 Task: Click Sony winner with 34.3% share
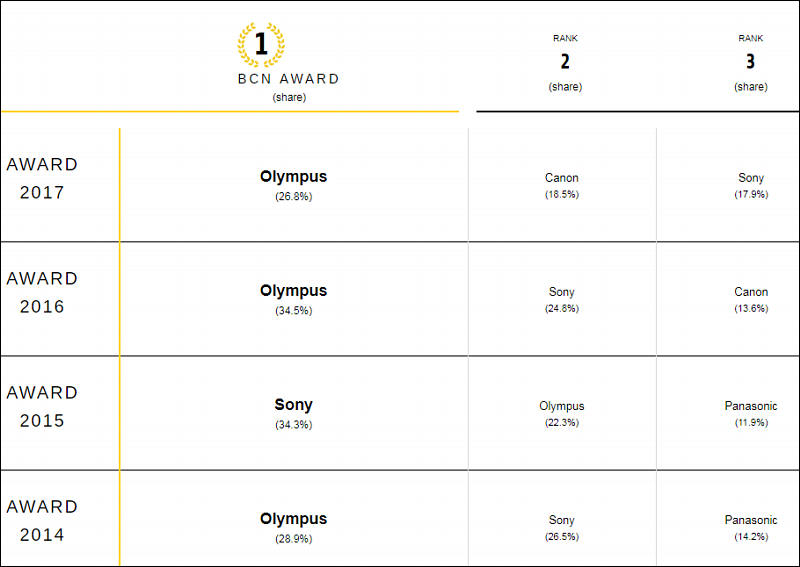(x=293, y=413)
